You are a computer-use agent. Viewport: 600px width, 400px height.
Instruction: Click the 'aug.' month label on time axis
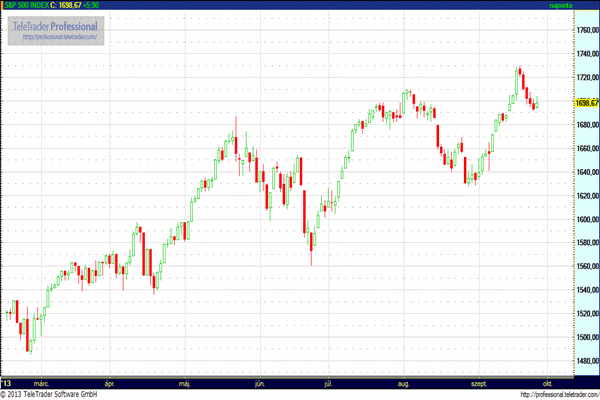404,383
